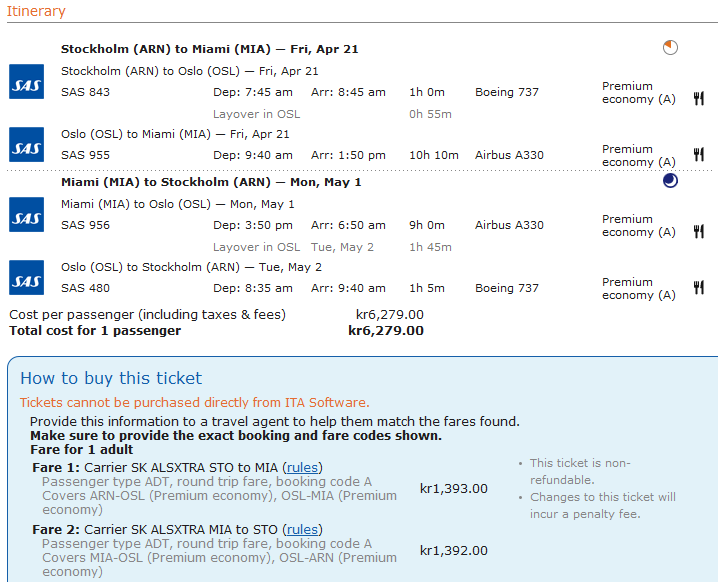Click meal icon for Oslo to Miami flight
Image resolution: width=718 pixels, height=582 pixels.
coord(699,155)
